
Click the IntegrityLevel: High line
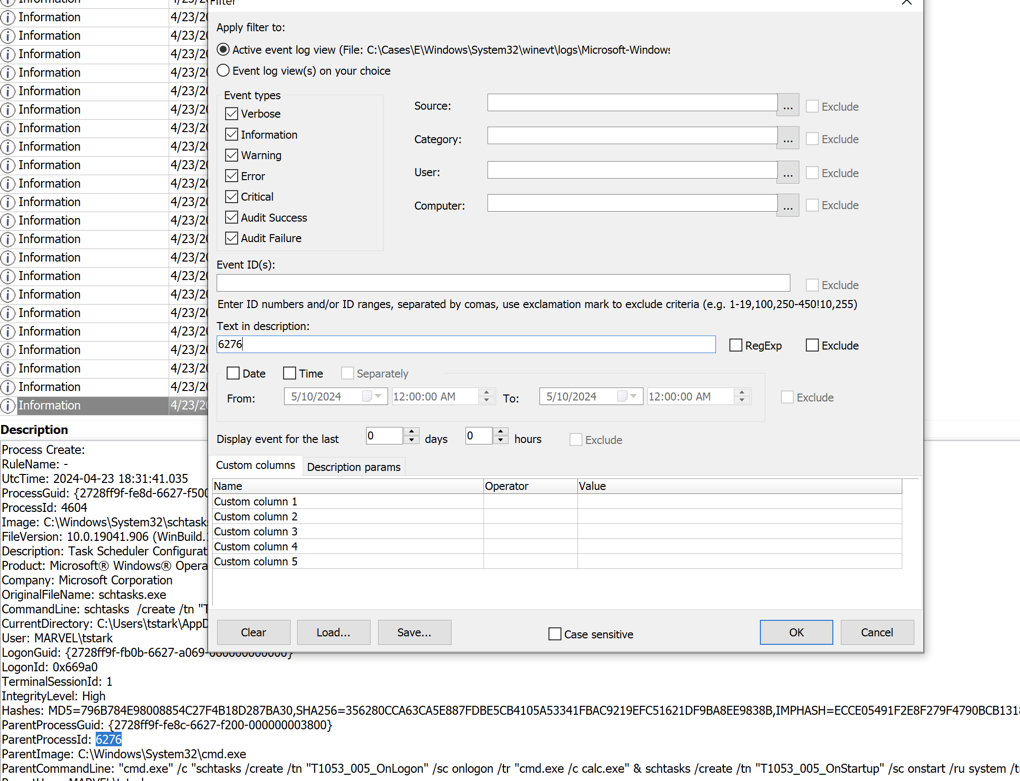(53, 696)
